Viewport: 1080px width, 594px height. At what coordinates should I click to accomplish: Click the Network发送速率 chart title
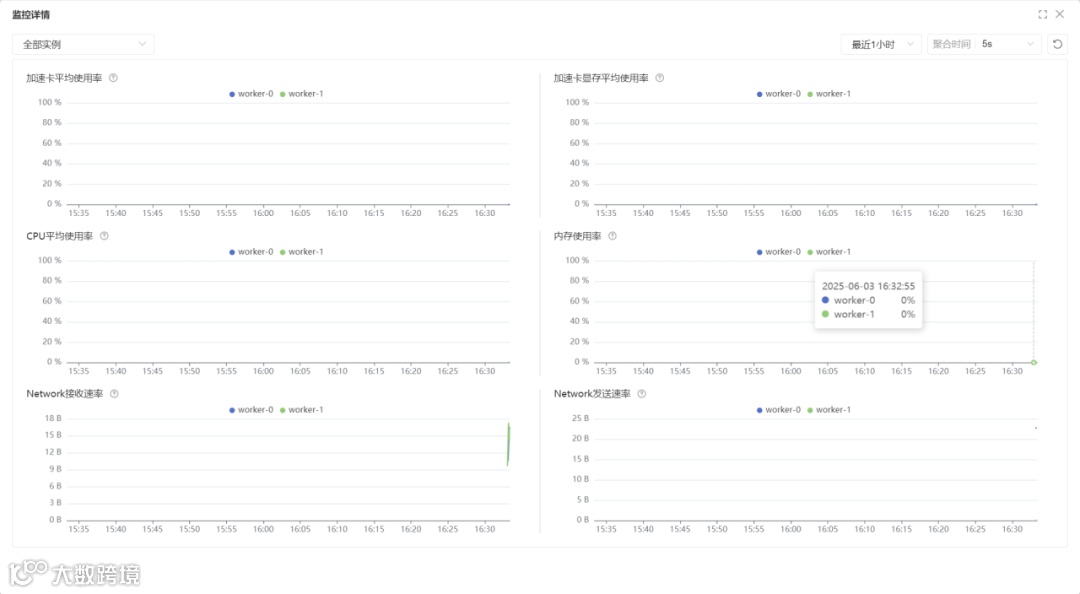592,393
